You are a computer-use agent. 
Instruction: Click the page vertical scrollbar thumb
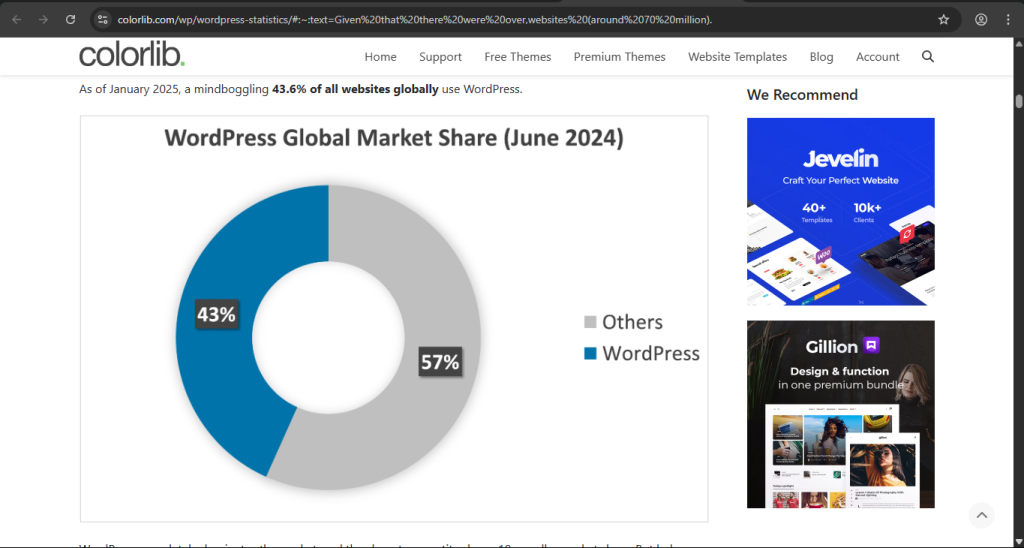coord(1019,102)
